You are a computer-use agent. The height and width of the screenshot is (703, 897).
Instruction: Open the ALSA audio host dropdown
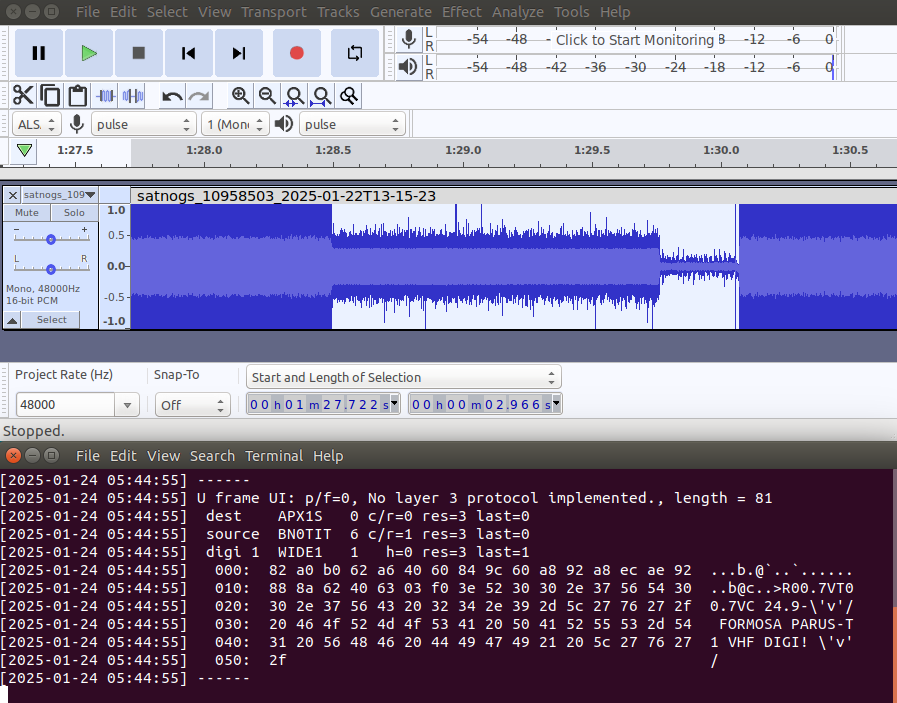(x=36, y=124)
